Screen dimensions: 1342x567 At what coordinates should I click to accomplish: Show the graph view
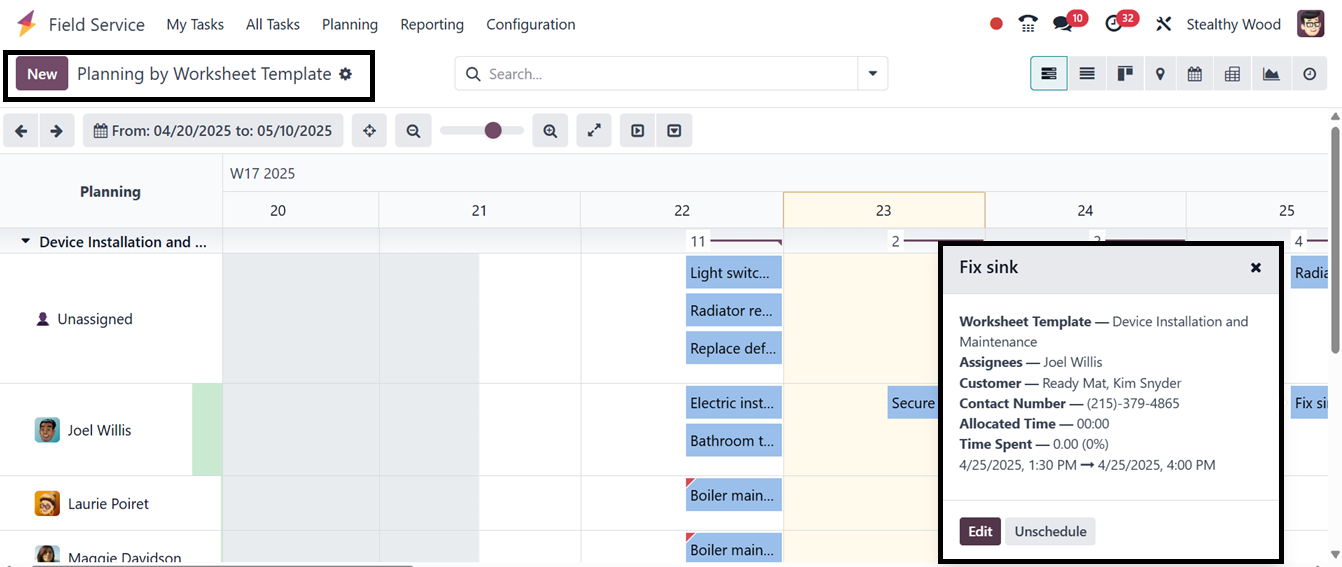pyautogui.click(x=1271, y=74)
